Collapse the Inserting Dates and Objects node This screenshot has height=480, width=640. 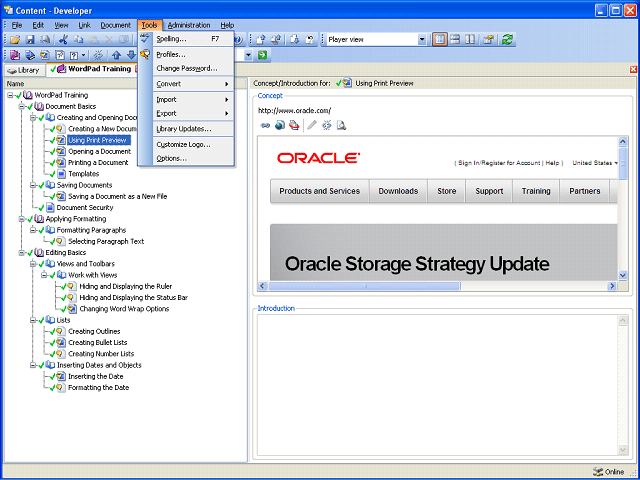[33, 365]
